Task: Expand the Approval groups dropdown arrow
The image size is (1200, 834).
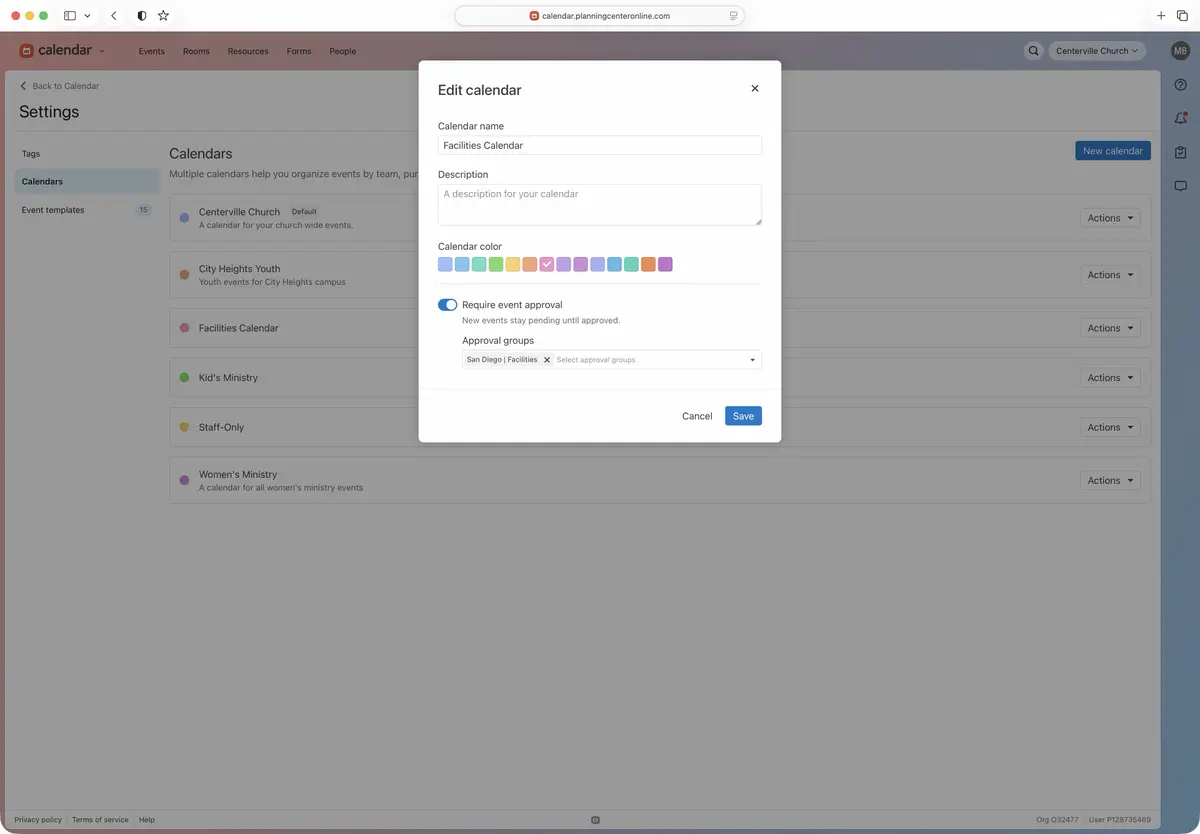Action: tap(752, 360)
